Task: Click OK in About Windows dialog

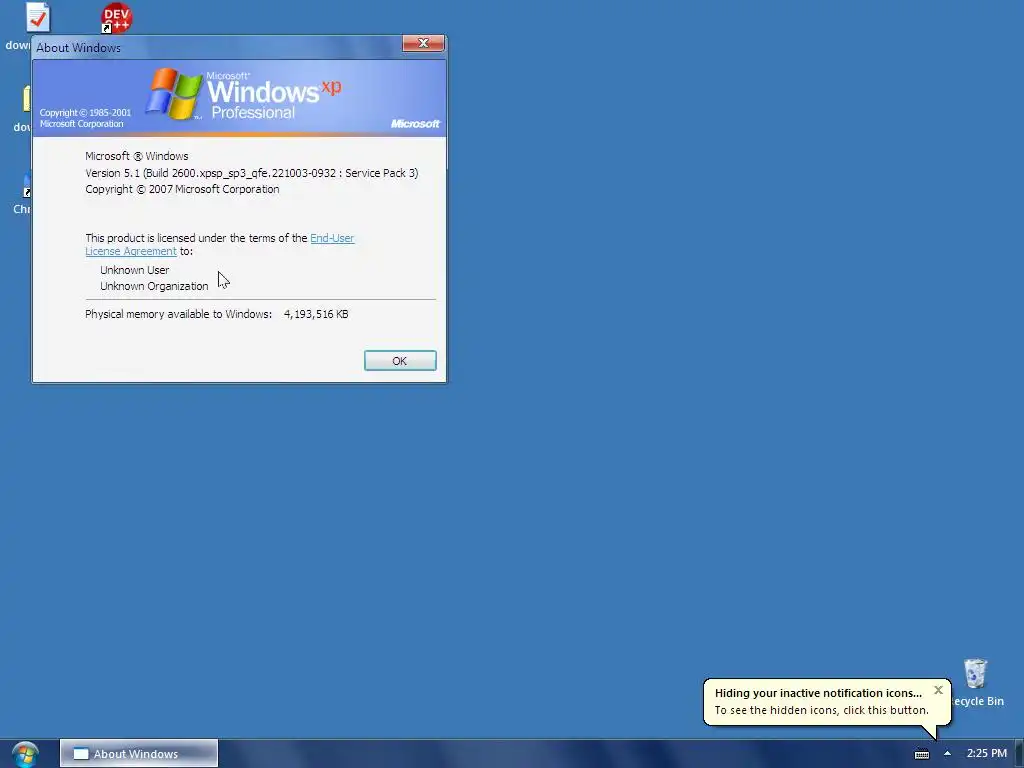Action: [x=400, y=360]
